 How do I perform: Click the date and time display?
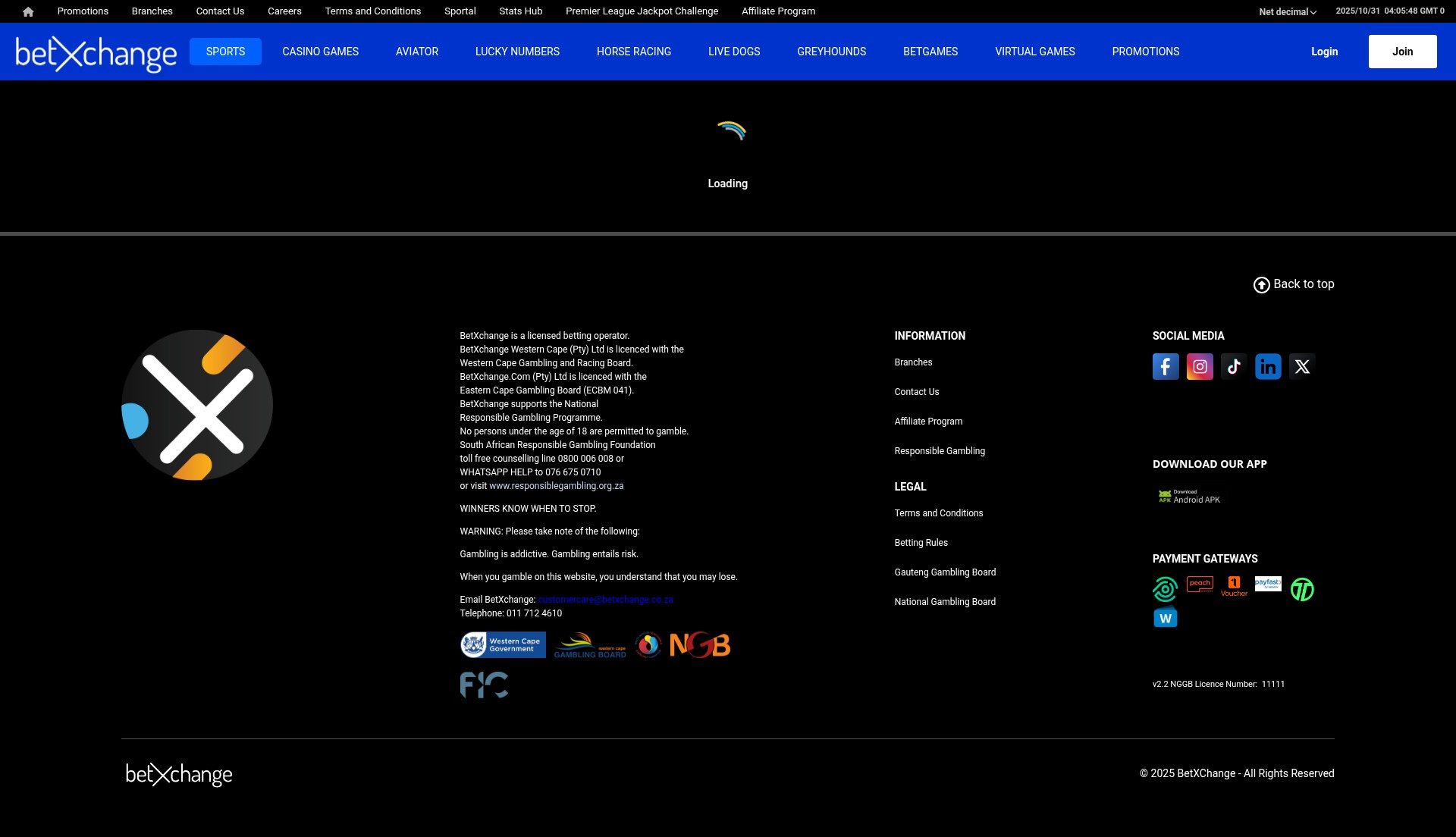[1389, 11]
